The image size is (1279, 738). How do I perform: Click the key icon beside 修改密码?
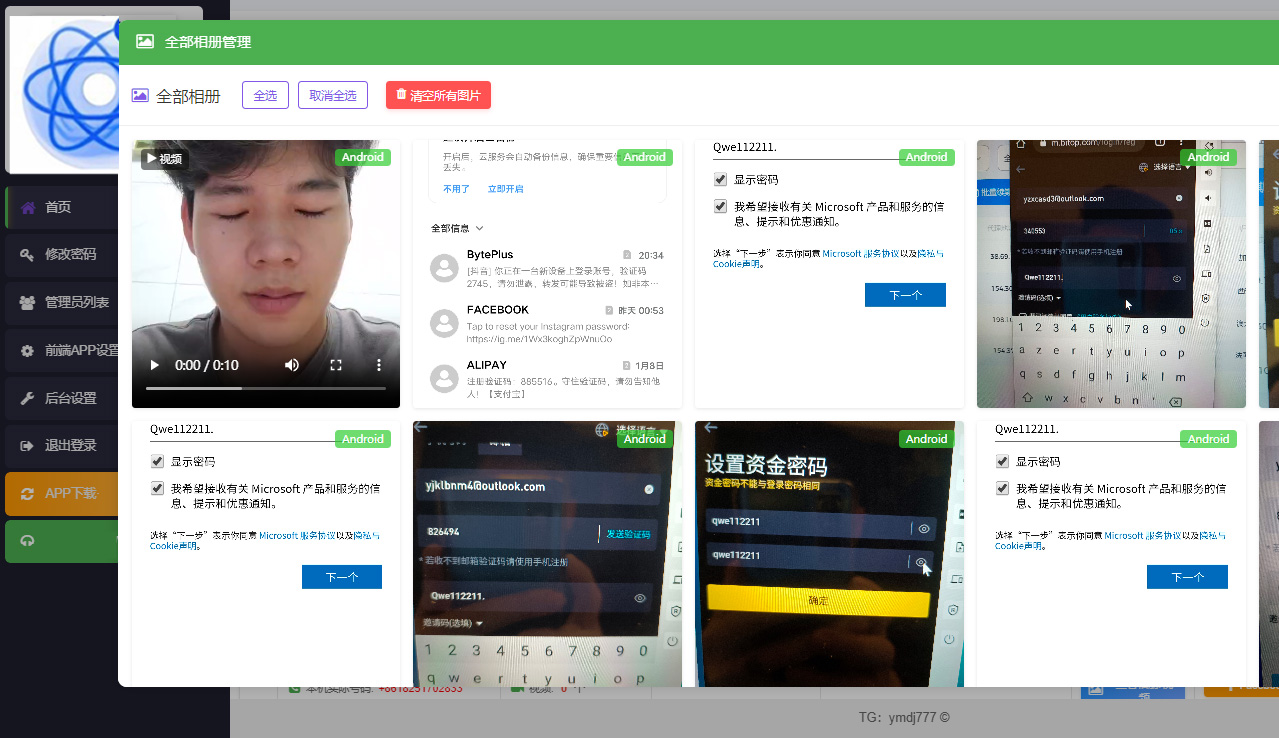tap(28, 254)
